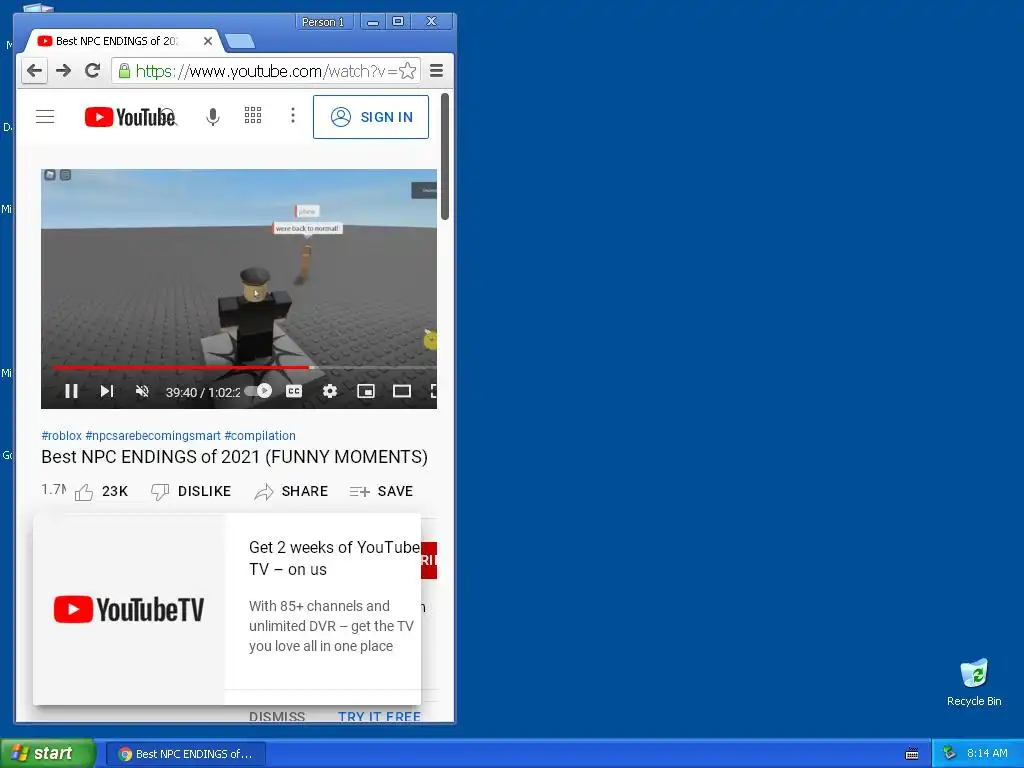
Task: Click the address bar URL
Action: tap(266, 71)
